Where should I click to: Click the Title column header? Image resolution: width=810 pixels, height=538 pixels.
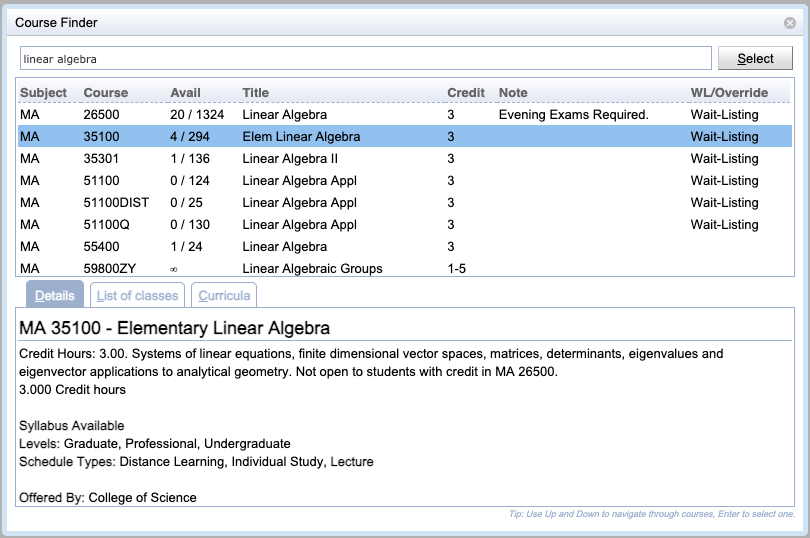click(x=255, y=93)
